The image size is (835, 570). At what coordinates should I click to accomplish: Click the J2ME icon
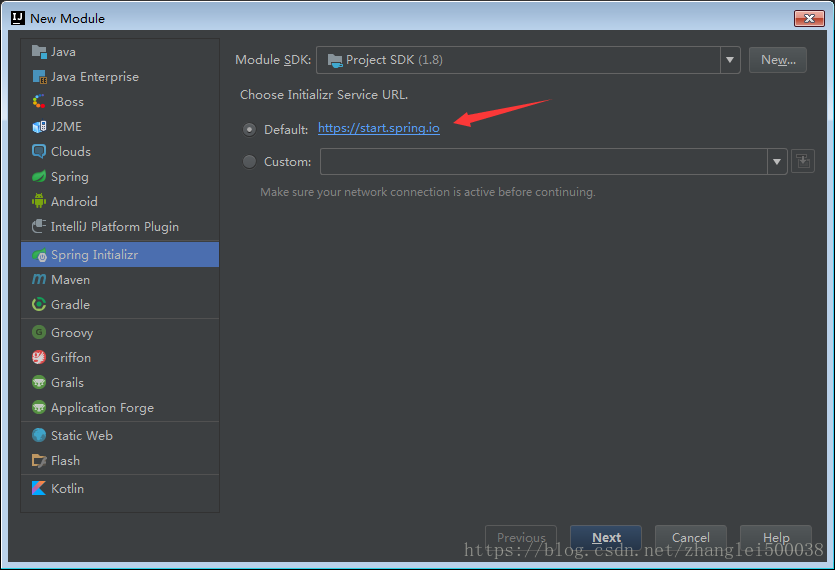click(x=39, y=127)
